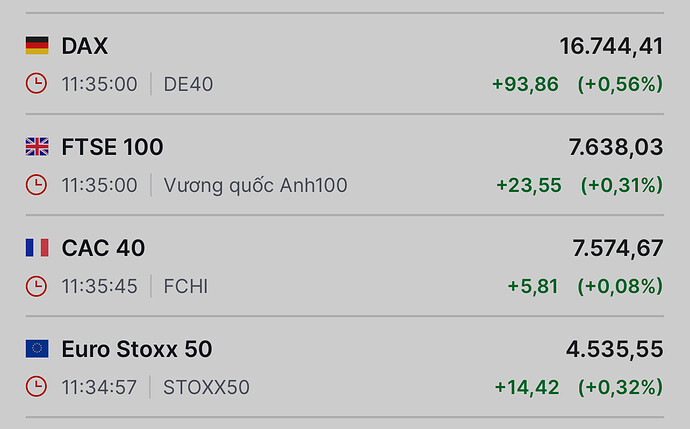This screenshot has width=690, height=429.
Task: Open the FTSE 100 index name
Action: [112, 147]
